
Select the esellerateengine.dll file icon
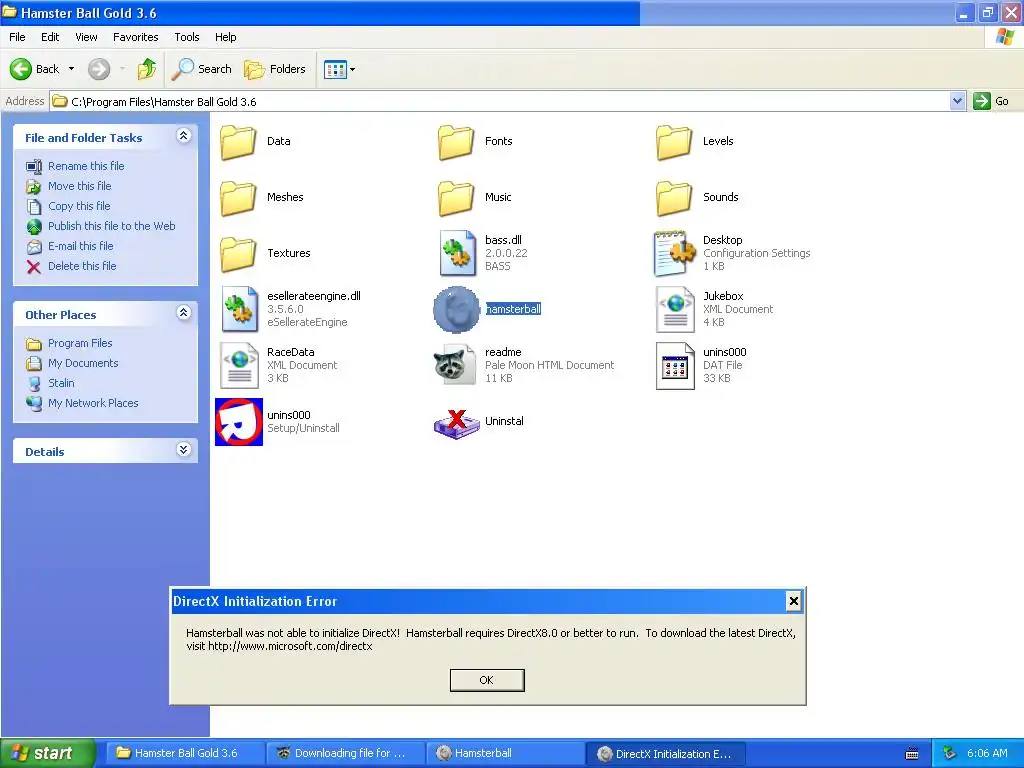click(x=239, y=310)
